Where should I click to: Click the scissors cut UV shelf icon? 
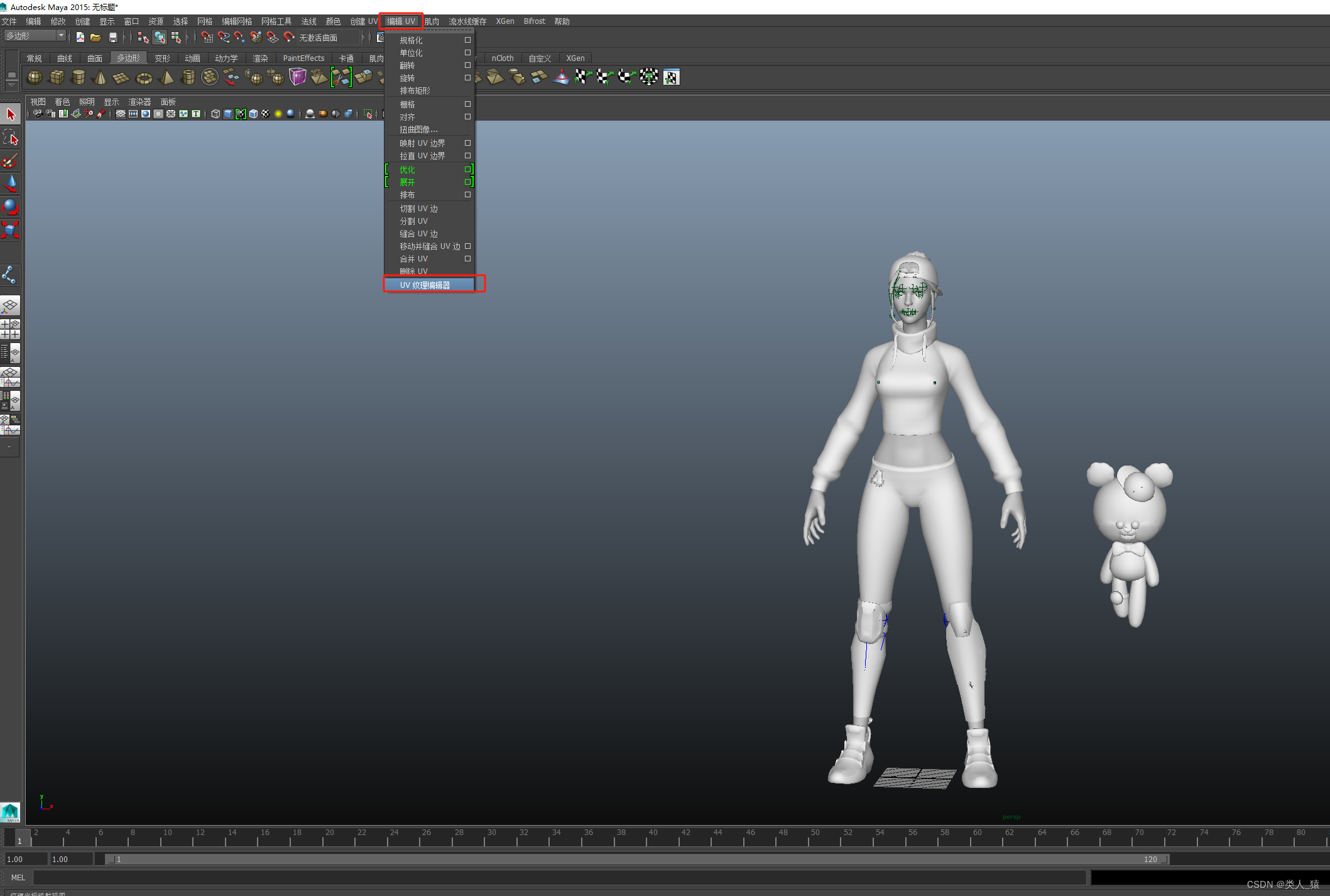(x=341, y=77)
